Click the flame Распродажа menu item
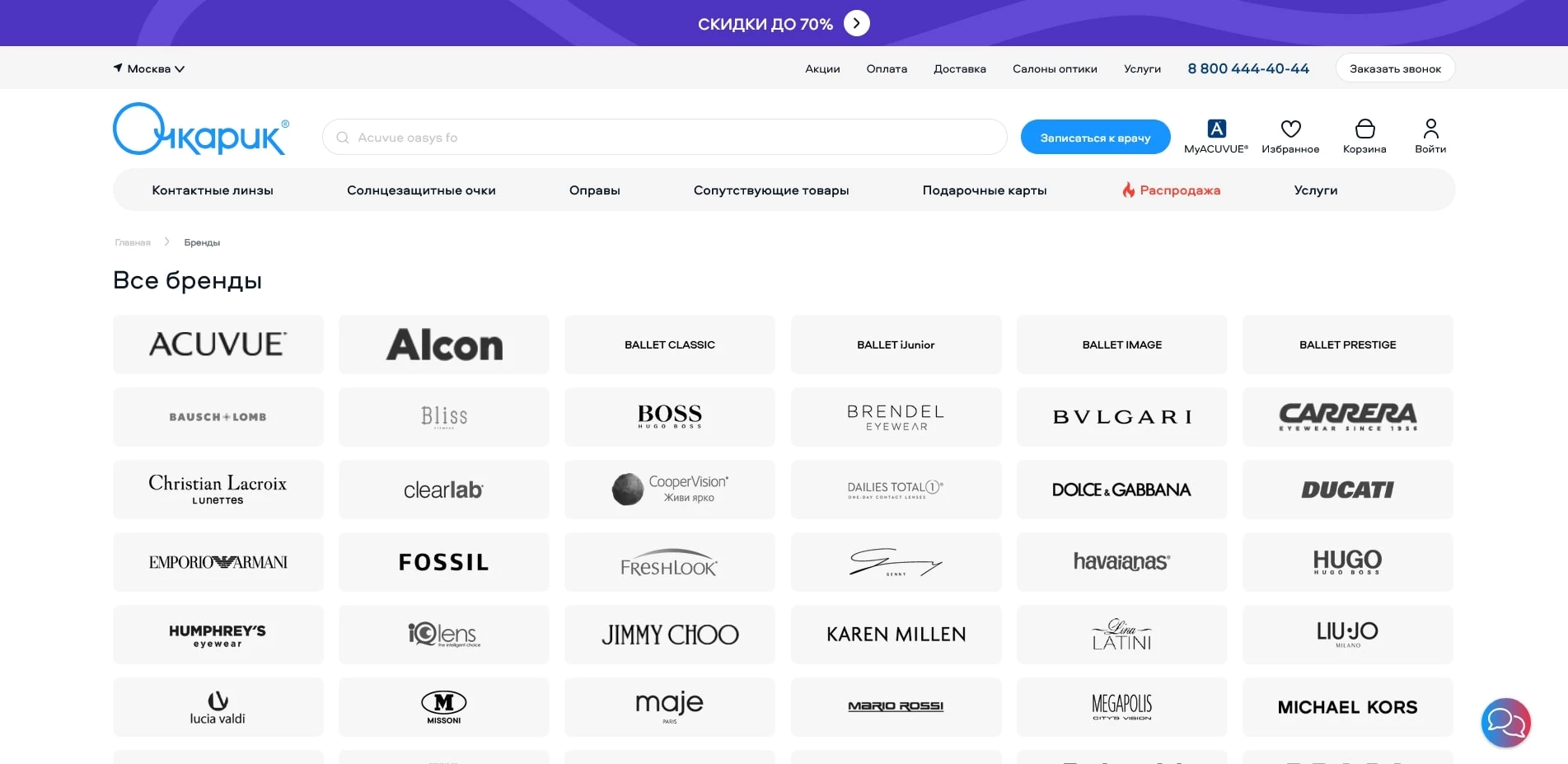Screen dimensions: 1568x764 coord(1171,190)
